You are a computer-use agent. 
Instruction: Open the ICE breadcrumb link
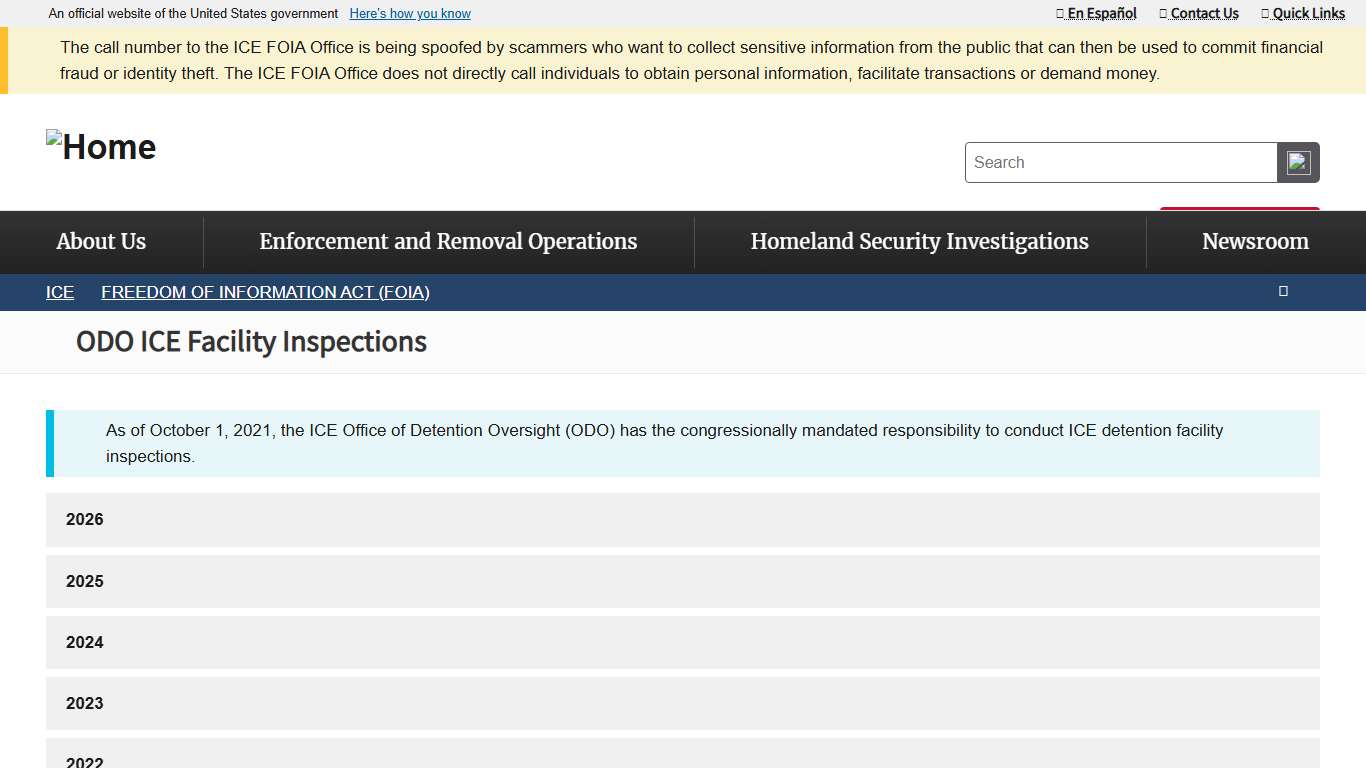(59, 292)
